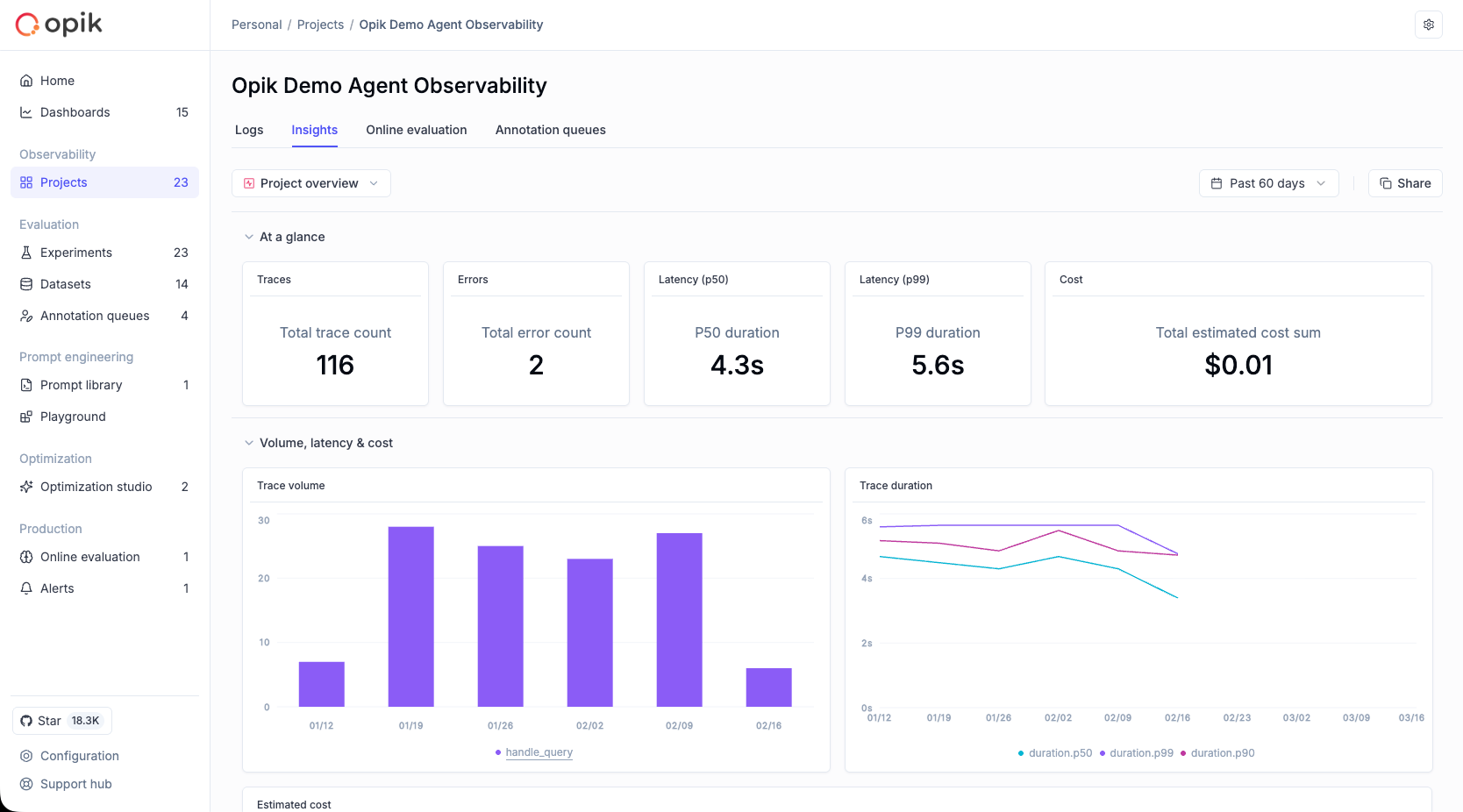This screenshot has width=1463, height=812.
Task: Toggle the handle_query series in Trace volume legend
Action: pos(539,752)
